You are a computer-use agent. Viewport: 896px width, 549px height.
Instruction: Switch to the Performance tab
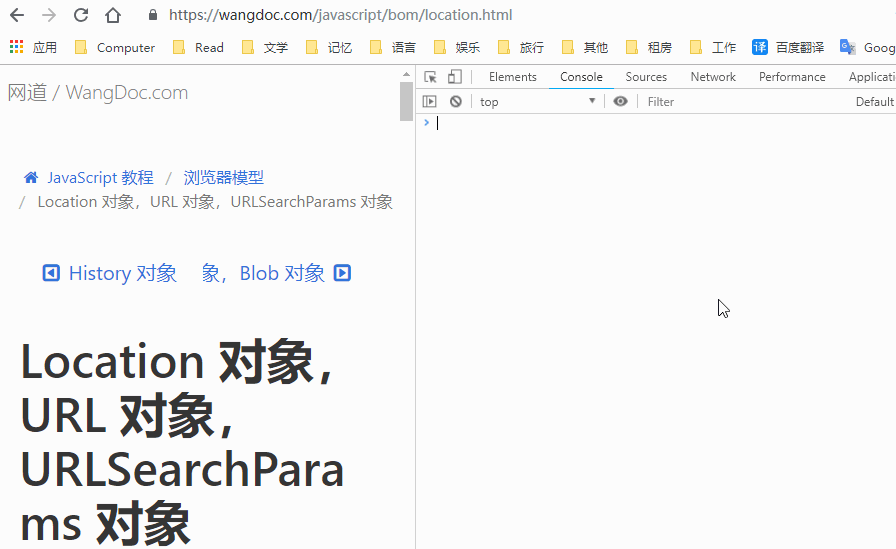[x=792, y=77]
